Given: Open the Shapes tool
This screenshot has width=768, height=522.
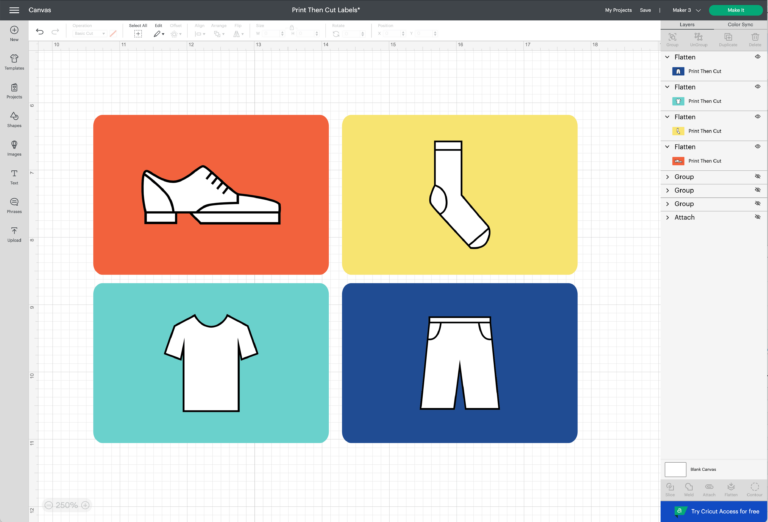Looking at the screenshot, I should click(x=14, y=118).
